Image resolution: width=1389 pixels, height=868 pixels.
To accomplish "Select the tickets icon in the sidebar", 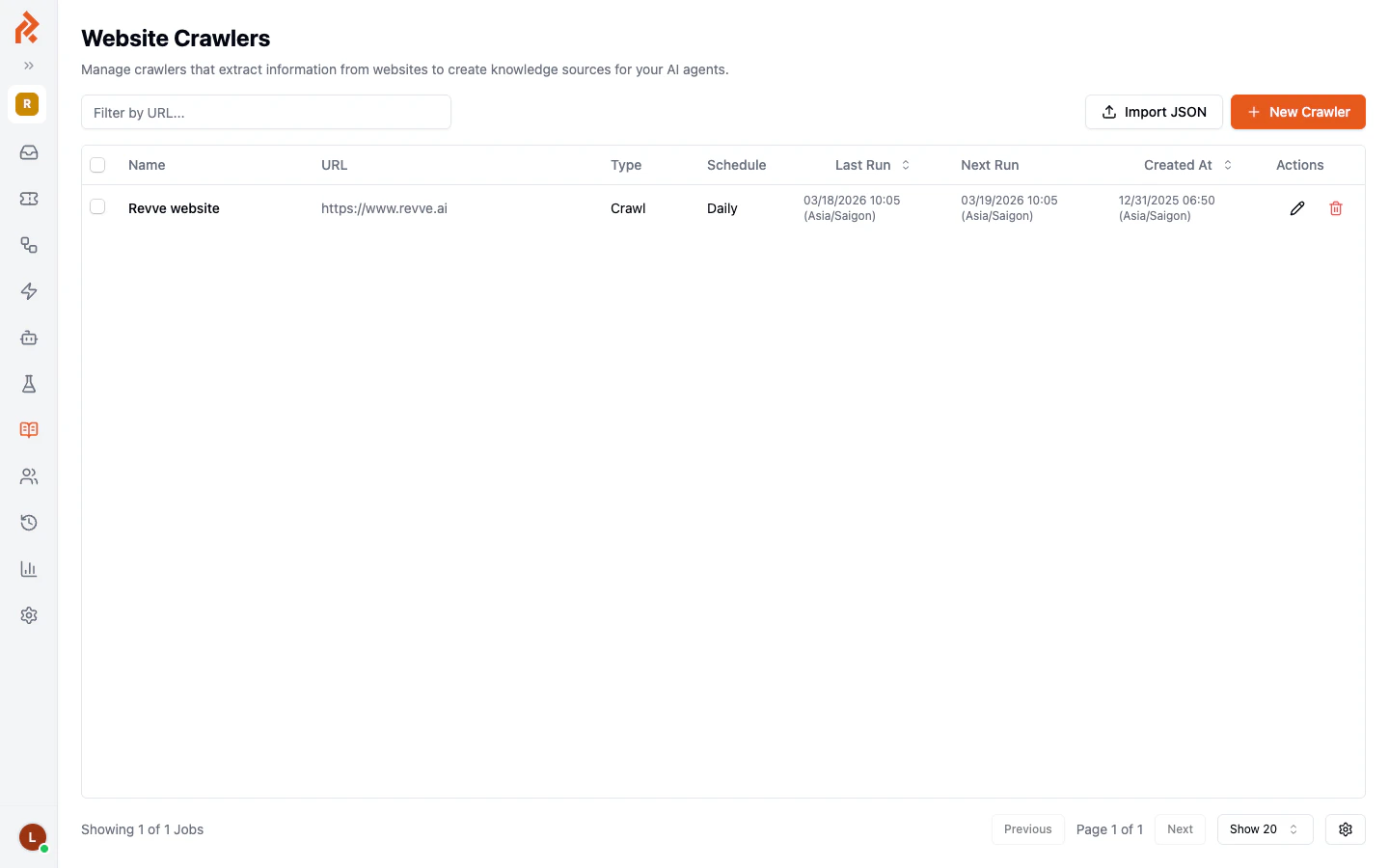I will pyautogui.click(x=28, y=199).
